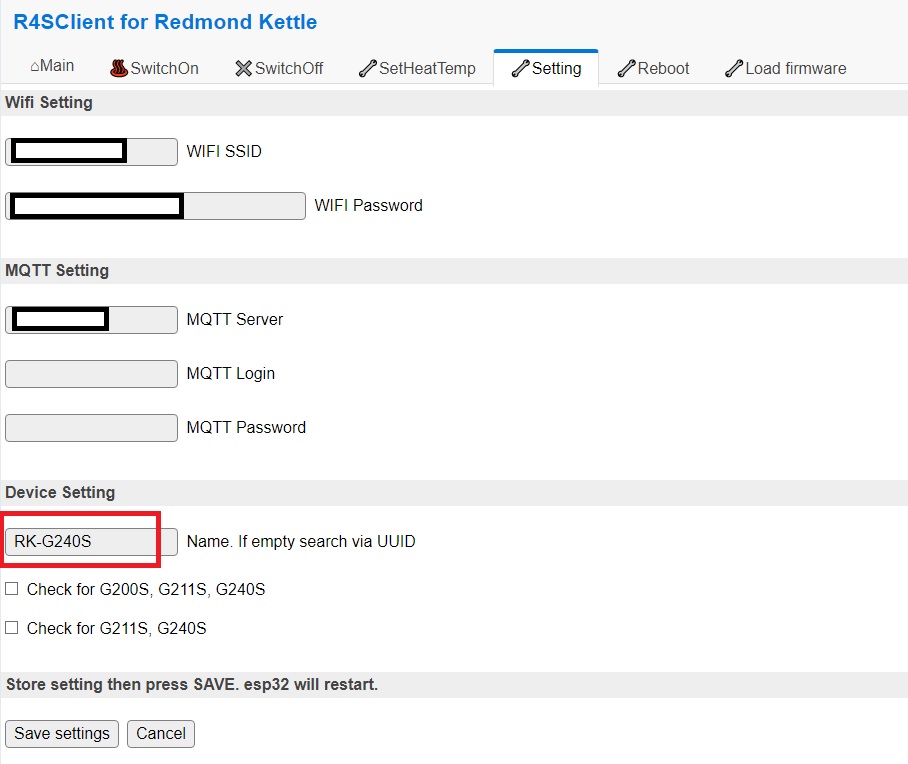
Task: Click the device Name field containing RK-G240S
Action: pos(91,542)
